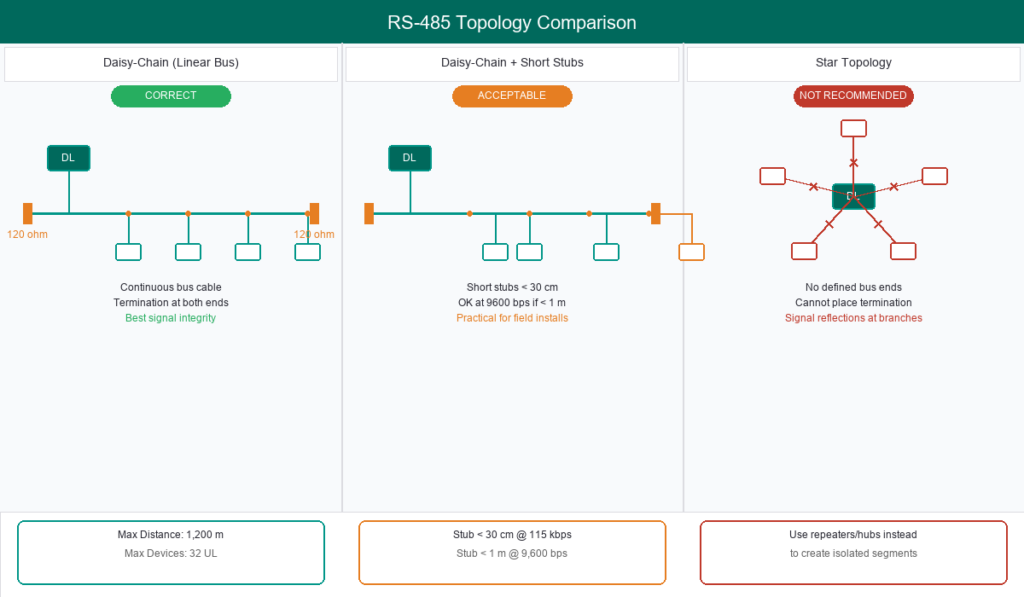This screenshot has height=597, width=1024.
Task: Click the X mark on the star's lower-right branch
Action: (x=878, y=225)
